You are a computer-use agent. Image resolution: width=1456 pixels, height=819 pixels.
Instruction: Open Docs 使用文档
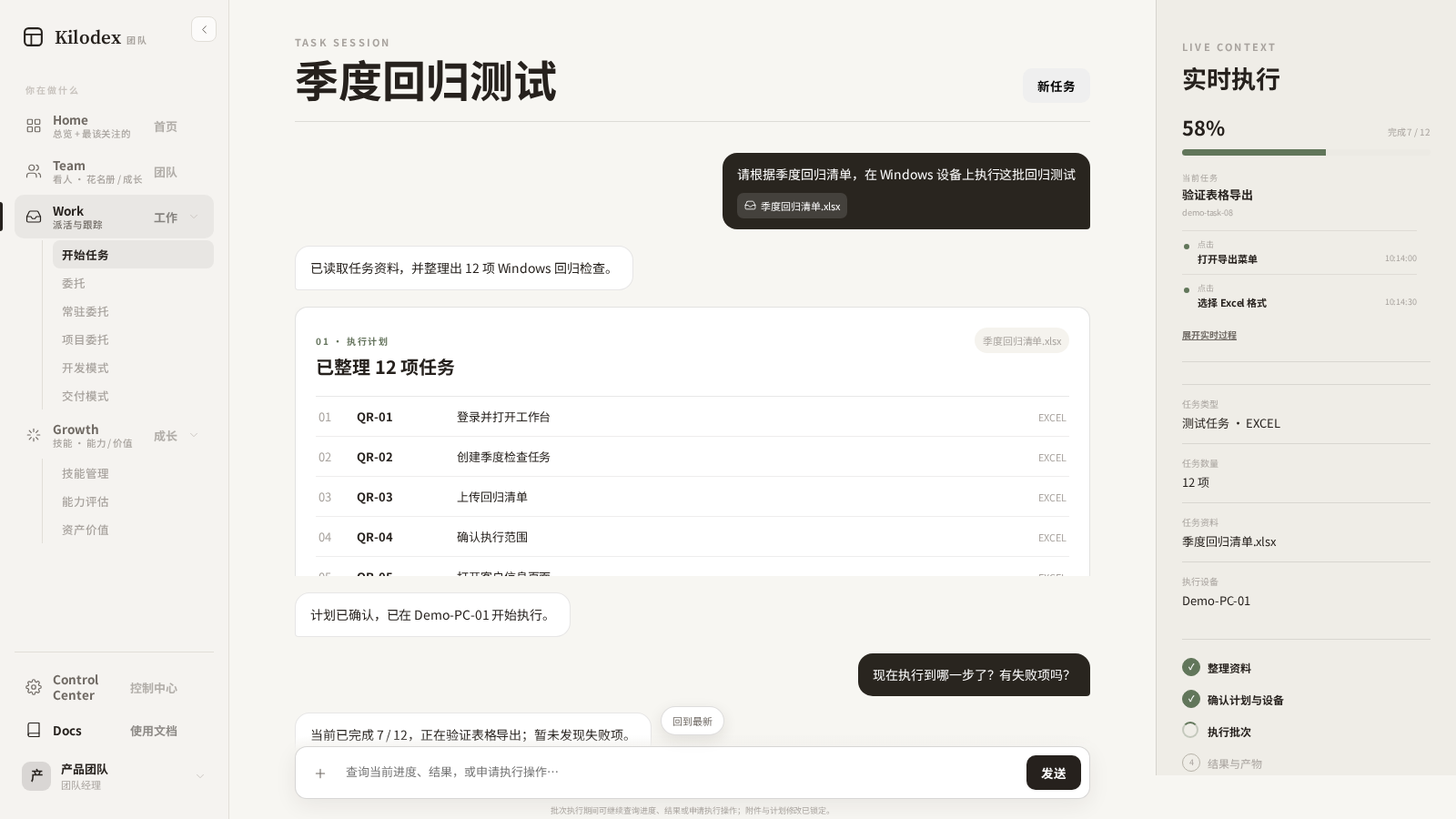tap(114, 731)
